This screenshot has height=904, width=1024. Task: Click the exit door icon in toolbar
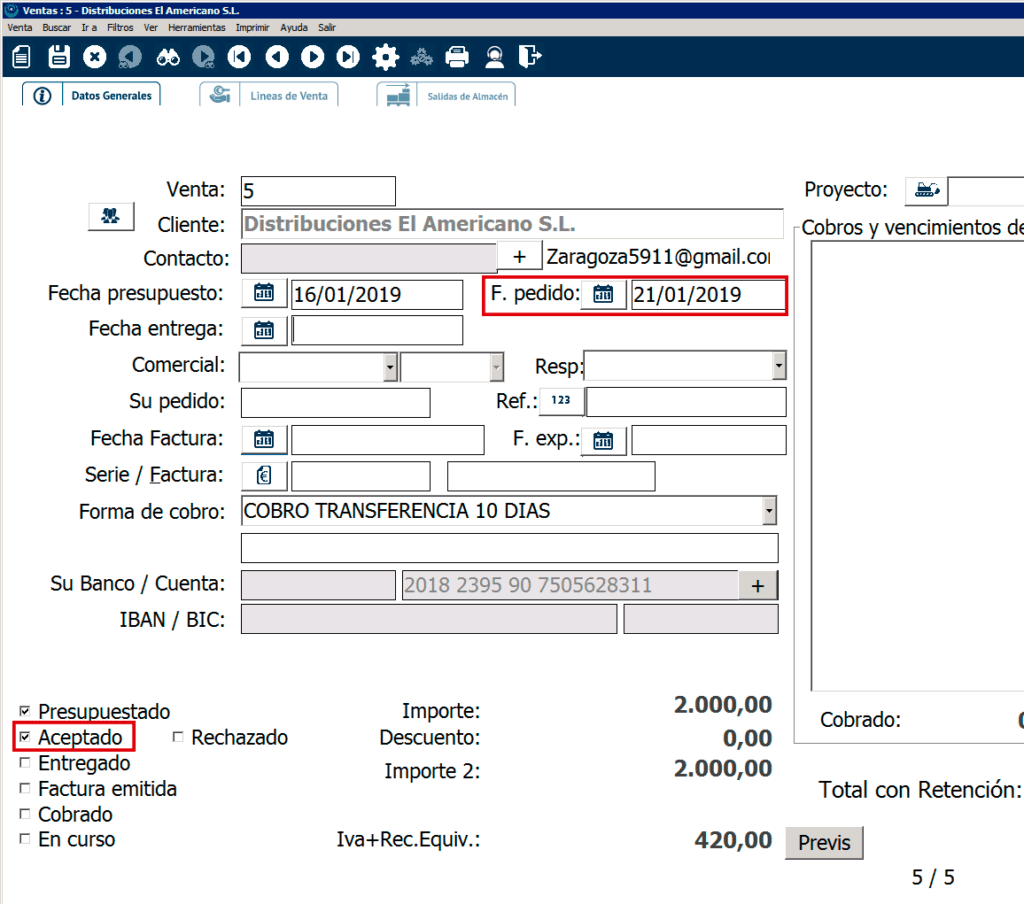[x=530, y=57]
